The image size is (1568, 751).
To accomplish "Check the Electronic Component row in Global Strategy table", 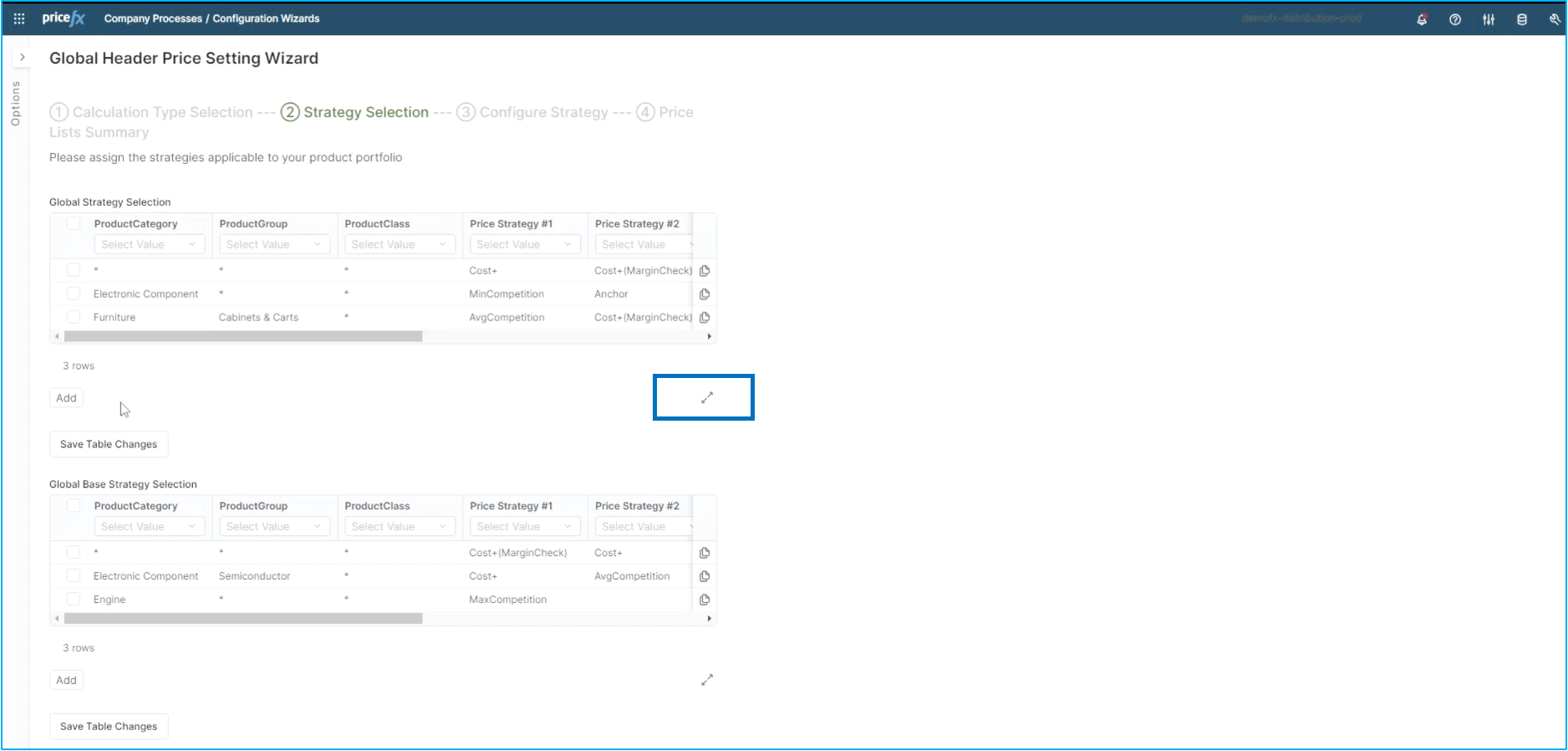I will [x=74, y=294].
